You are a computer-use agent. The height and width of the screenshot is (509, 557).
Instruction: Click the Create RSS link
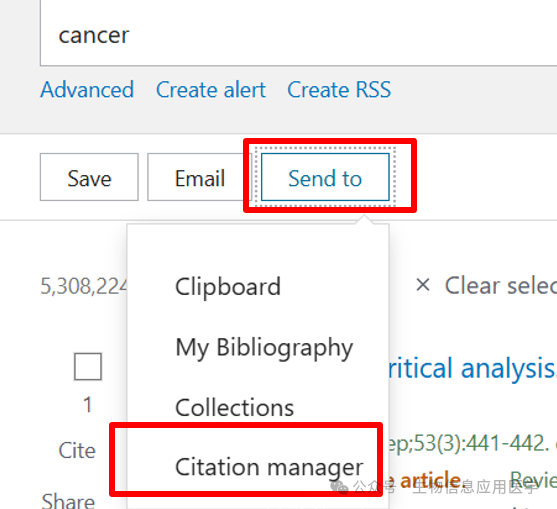(339, 90)
